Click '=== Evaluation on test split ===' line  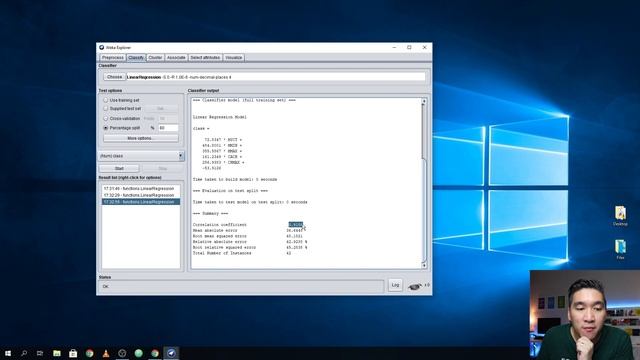(x=230, y=191)
